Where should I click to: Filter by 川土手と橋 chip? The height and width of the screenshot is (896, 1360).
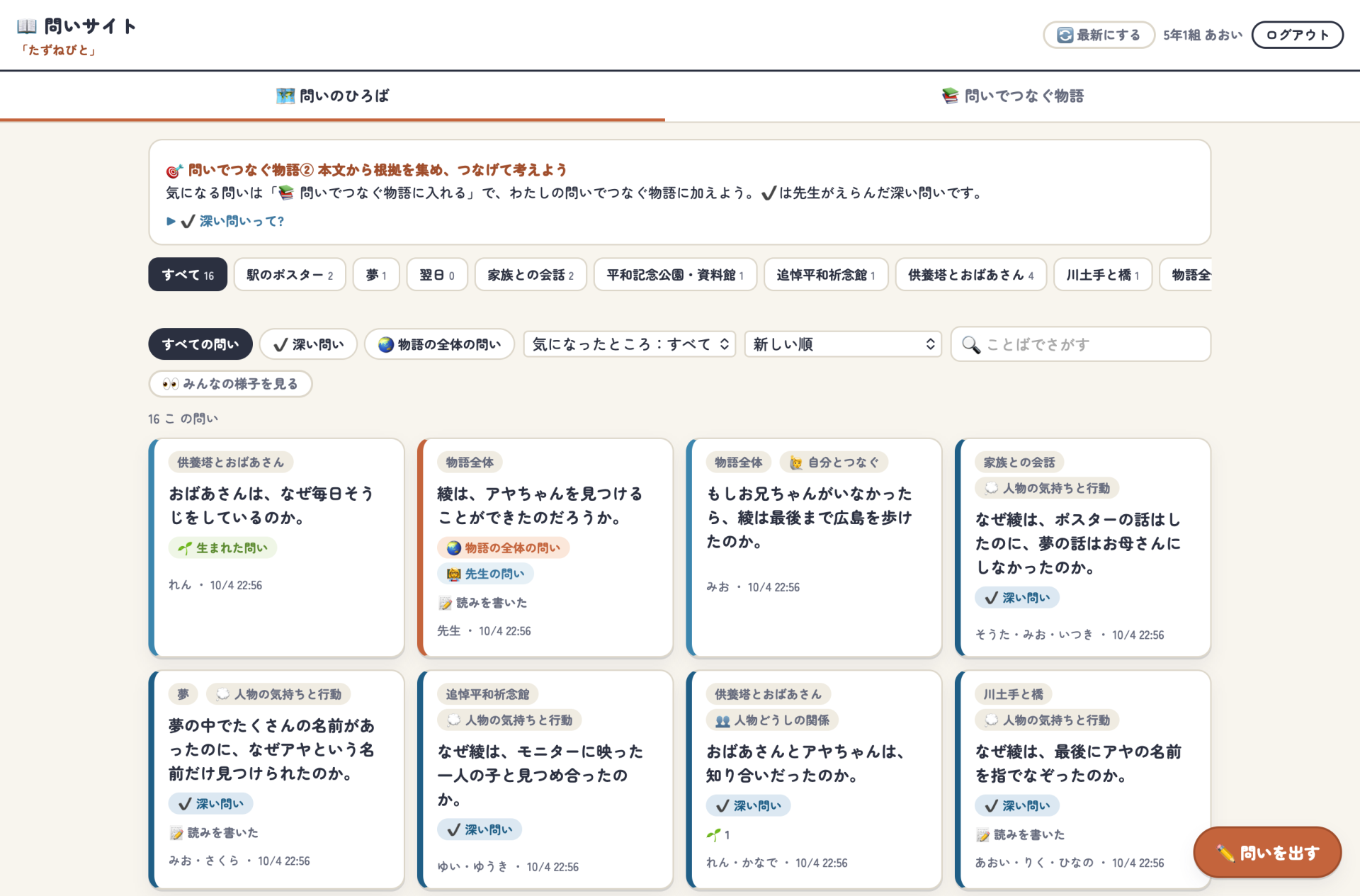pyautogui.click(x=1103, y=275)
